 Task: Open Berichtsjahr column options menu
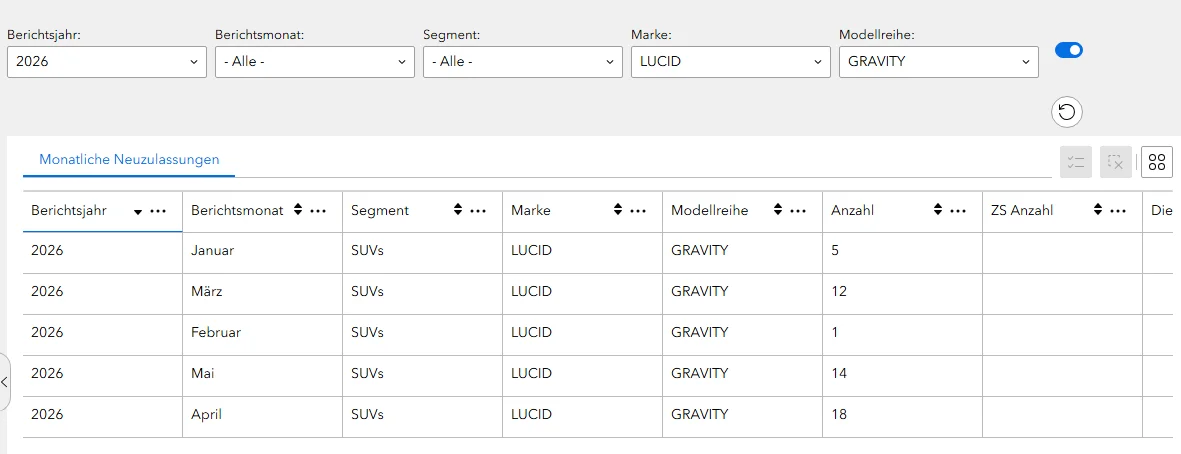[x=158, y=212]
